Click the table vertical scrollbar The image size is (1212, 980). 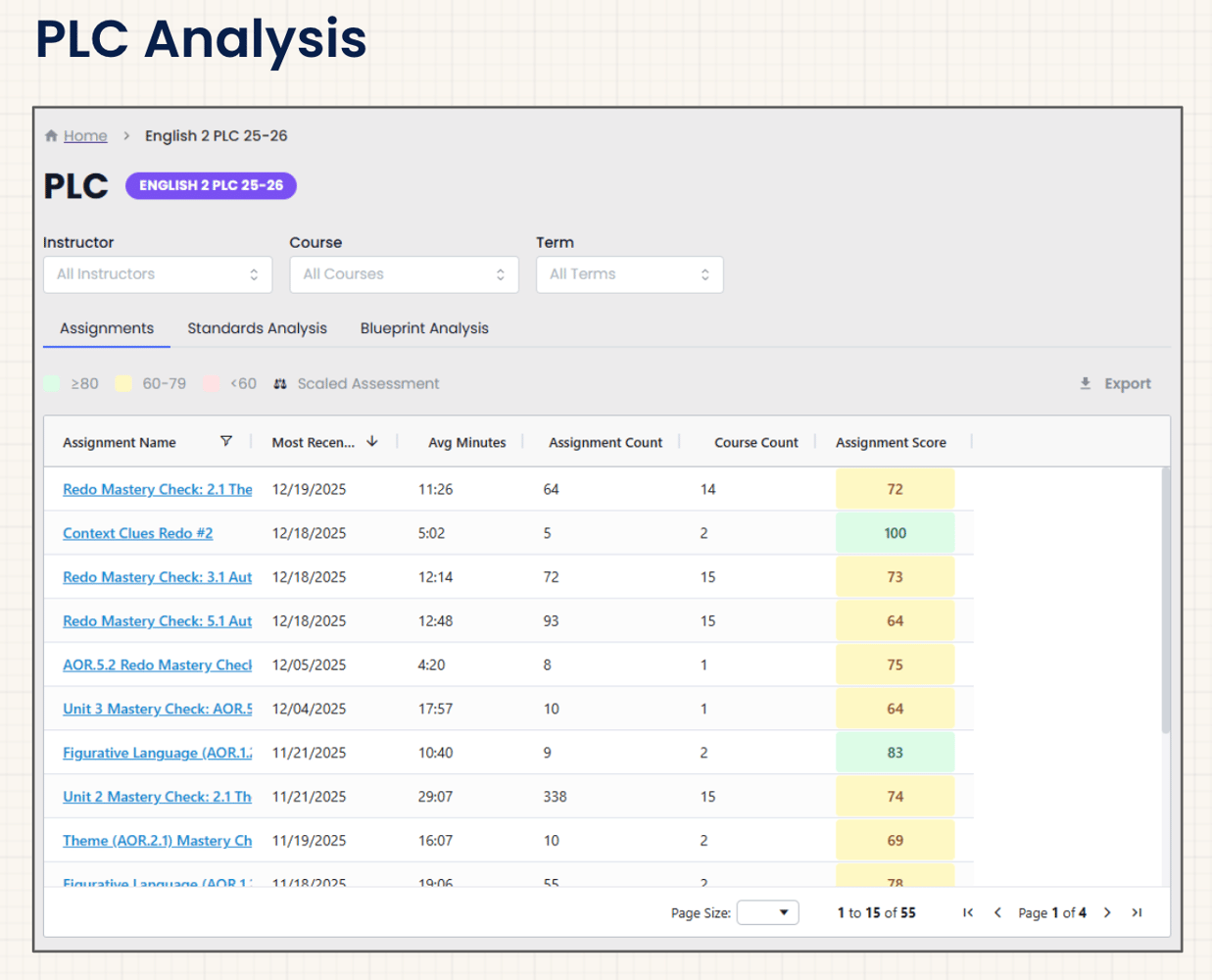coord(1166,600)
